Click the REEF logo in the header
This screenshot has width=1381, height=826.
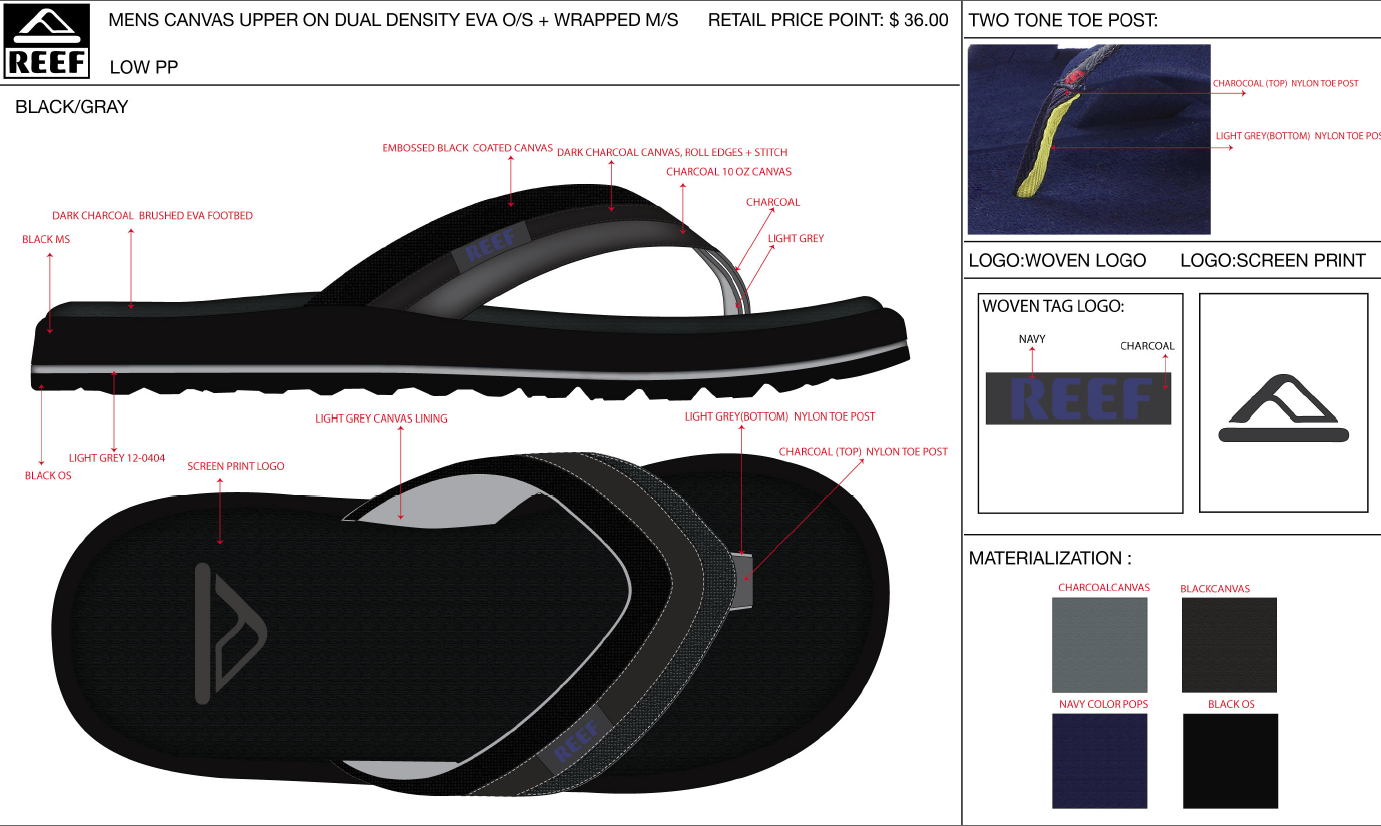coord(46,42)
